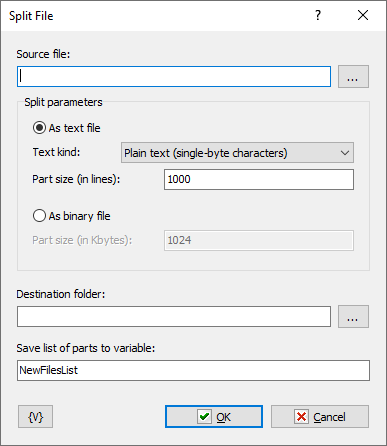Image resolution: width=387 pixels, height=446 pixels.
Task: Click the Source file input field
Action: click(x=174, y=77)
